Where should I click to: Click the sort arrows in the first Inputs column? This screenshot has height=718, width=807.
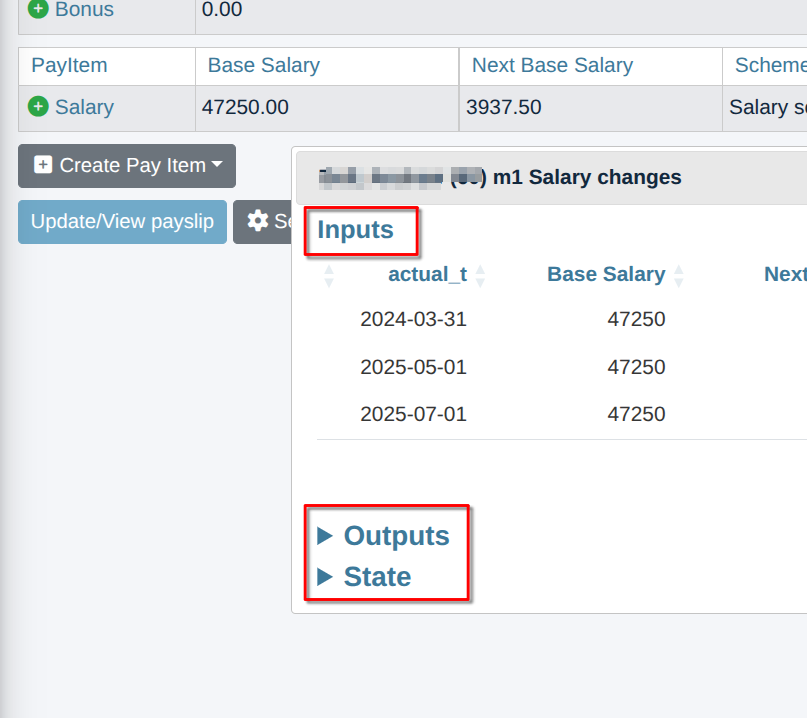[329, 275]
